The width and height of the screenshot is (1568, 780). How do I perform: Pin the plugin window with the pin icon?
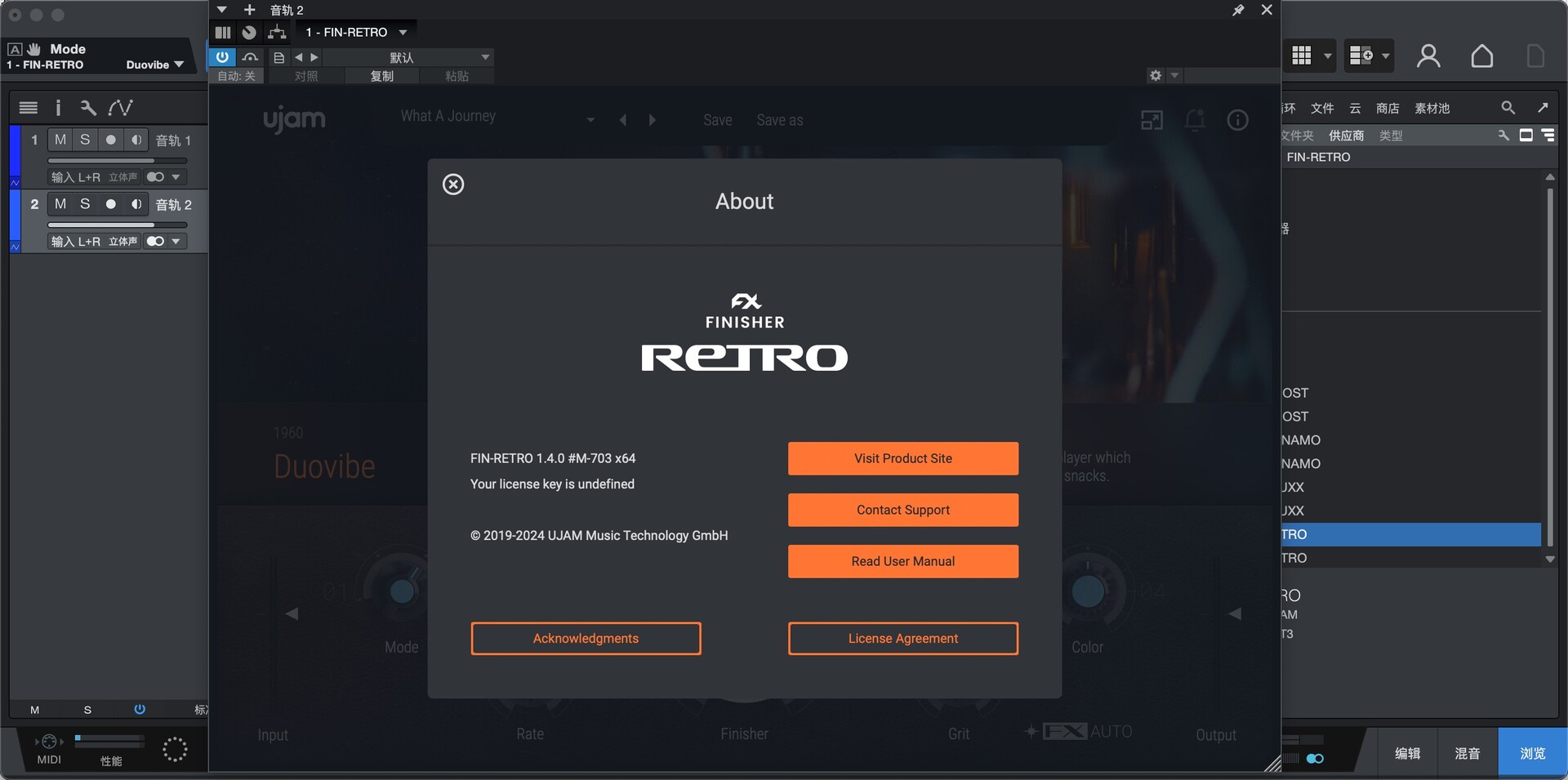1238,10
